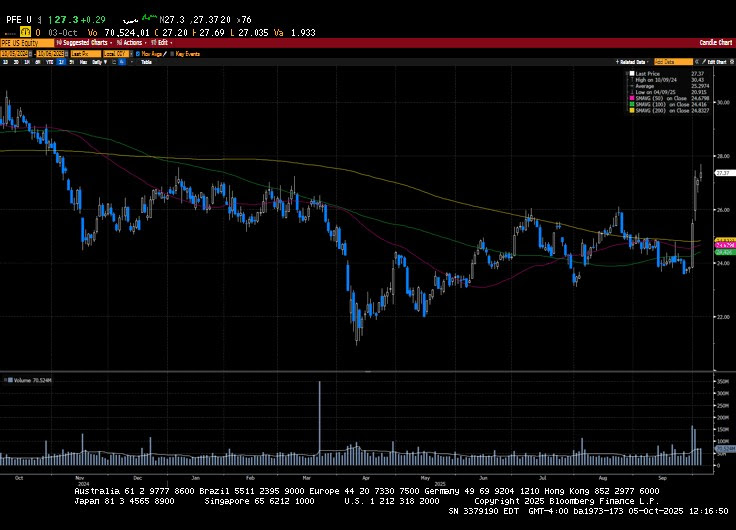Click the plus icon for Related Data
The image size is (736, 530).
click(x=617, y=62)
